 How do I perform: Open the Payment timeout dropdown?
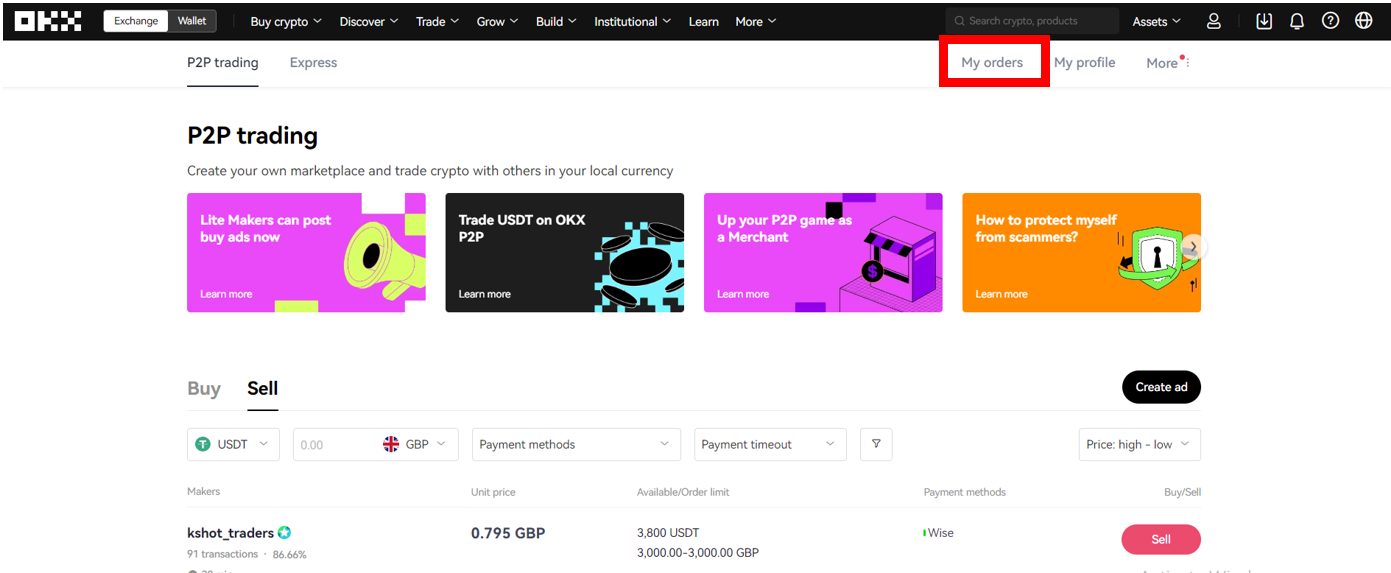click(x=770, y=444)
